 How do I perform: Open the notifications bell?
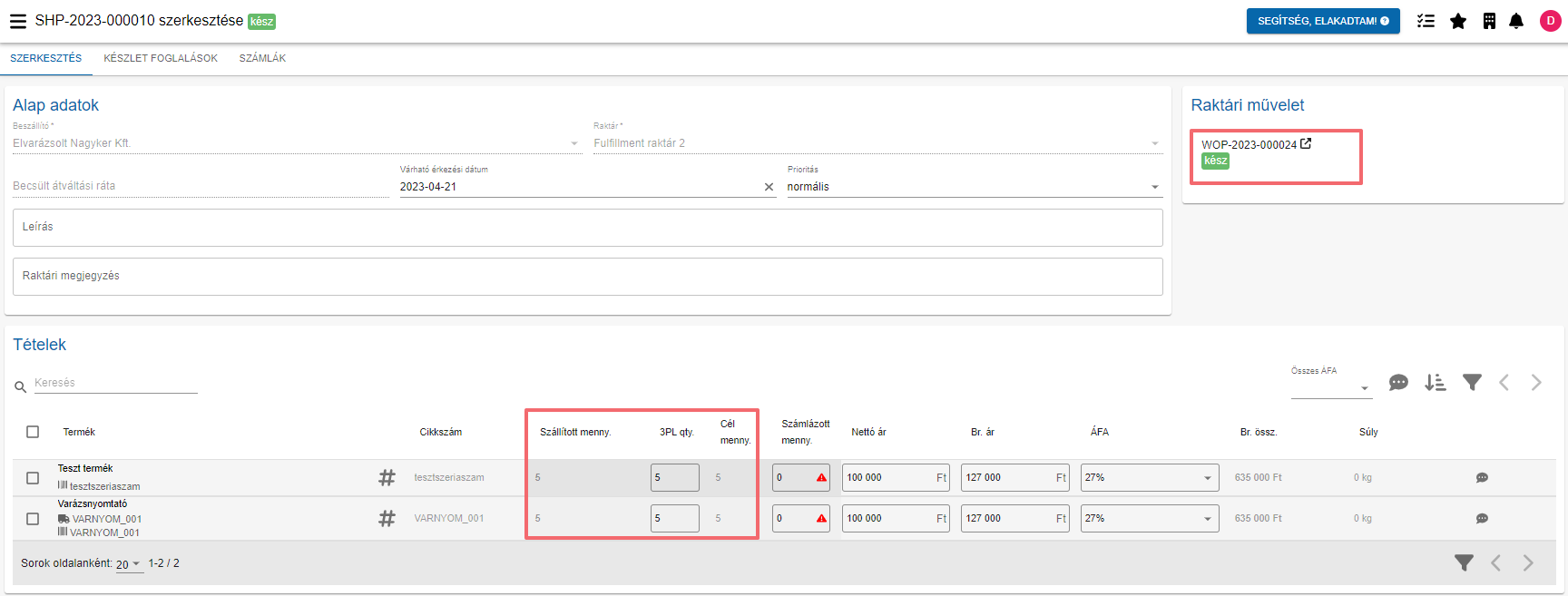pos(1516,21)
